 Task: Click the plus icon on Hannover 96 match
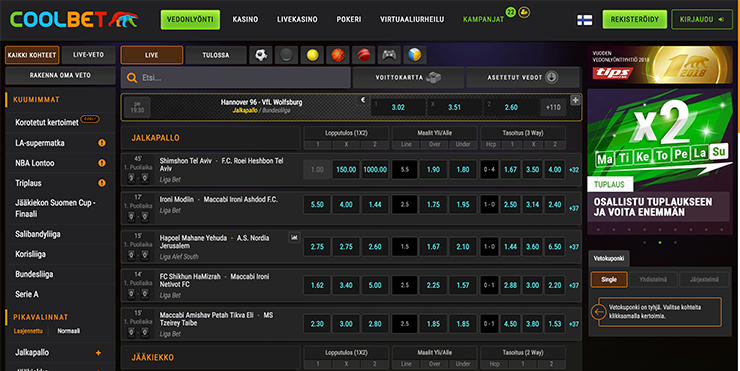575,100
